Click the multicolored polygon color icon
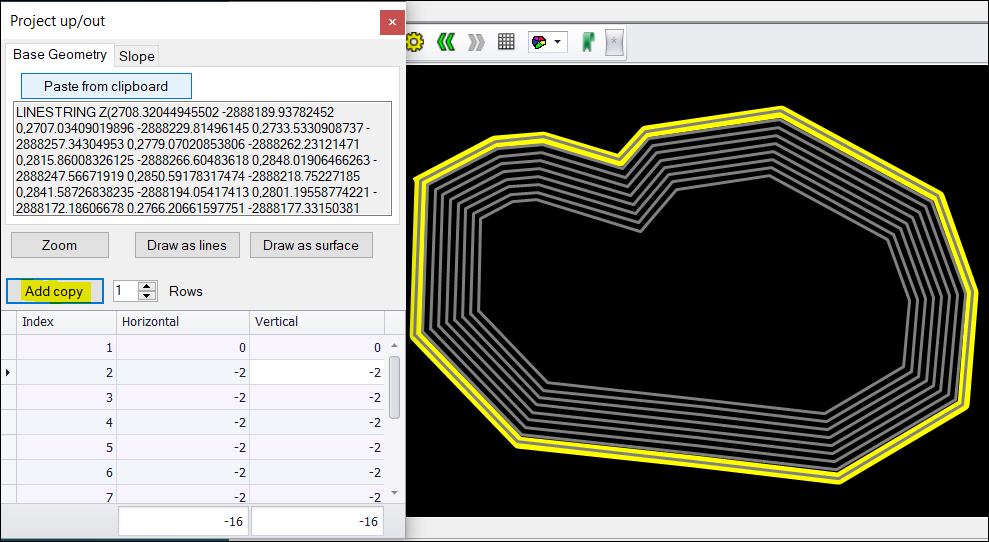The image size is (989, 542). tap(539, 42)
